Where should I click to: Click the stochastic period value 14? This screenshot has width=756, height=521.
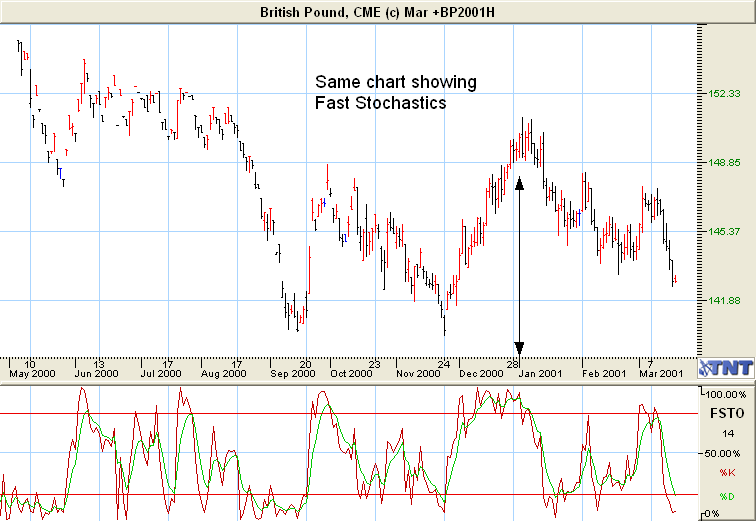(x=728, y=433)
